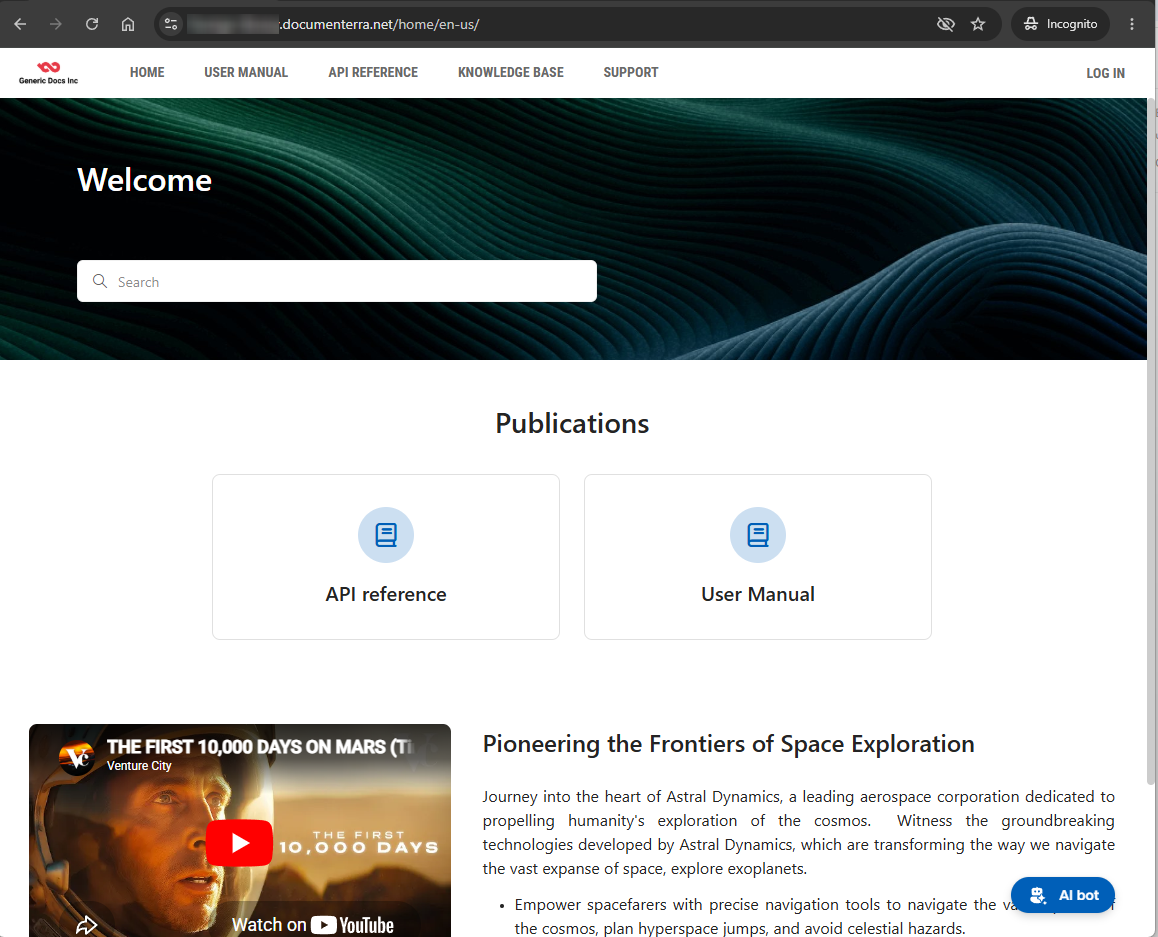The image size is (1158, 937).
Task: Open the AI bot chat button
Action: tap(1063, 895)
